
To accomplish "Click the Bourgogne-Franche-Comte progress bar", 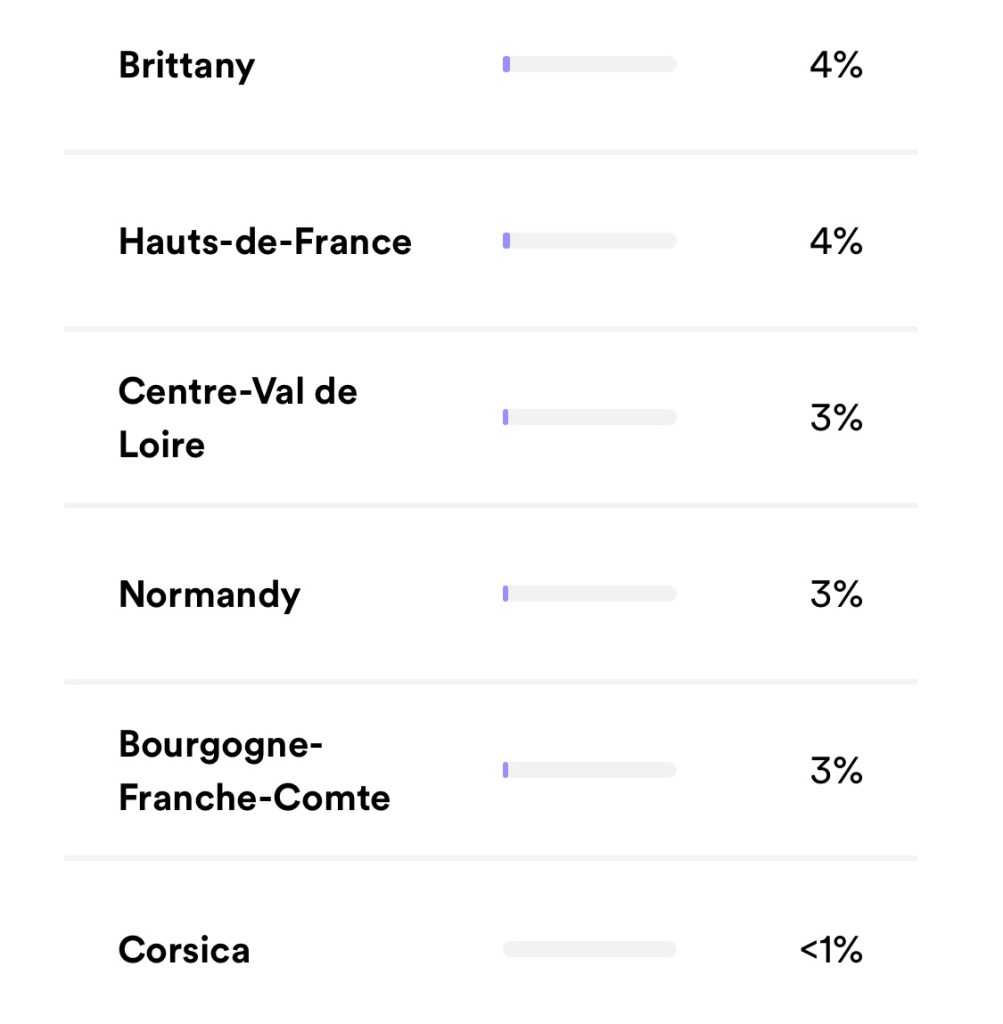I will point(589,770).
